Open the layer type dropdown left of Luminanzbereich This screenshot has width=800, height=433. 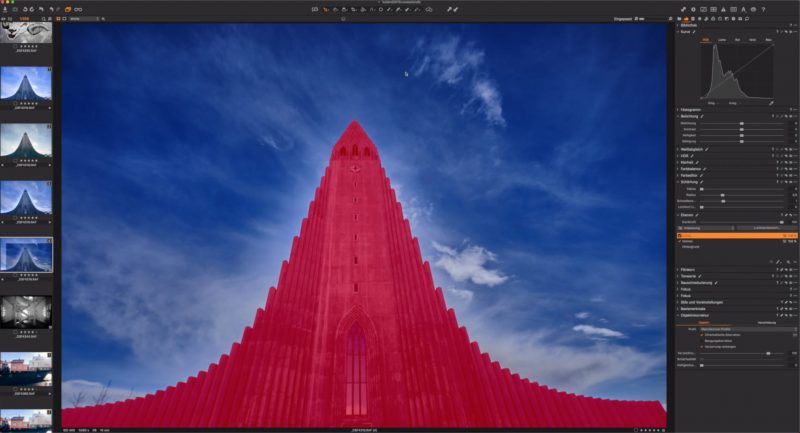click(x=706, y=228)
